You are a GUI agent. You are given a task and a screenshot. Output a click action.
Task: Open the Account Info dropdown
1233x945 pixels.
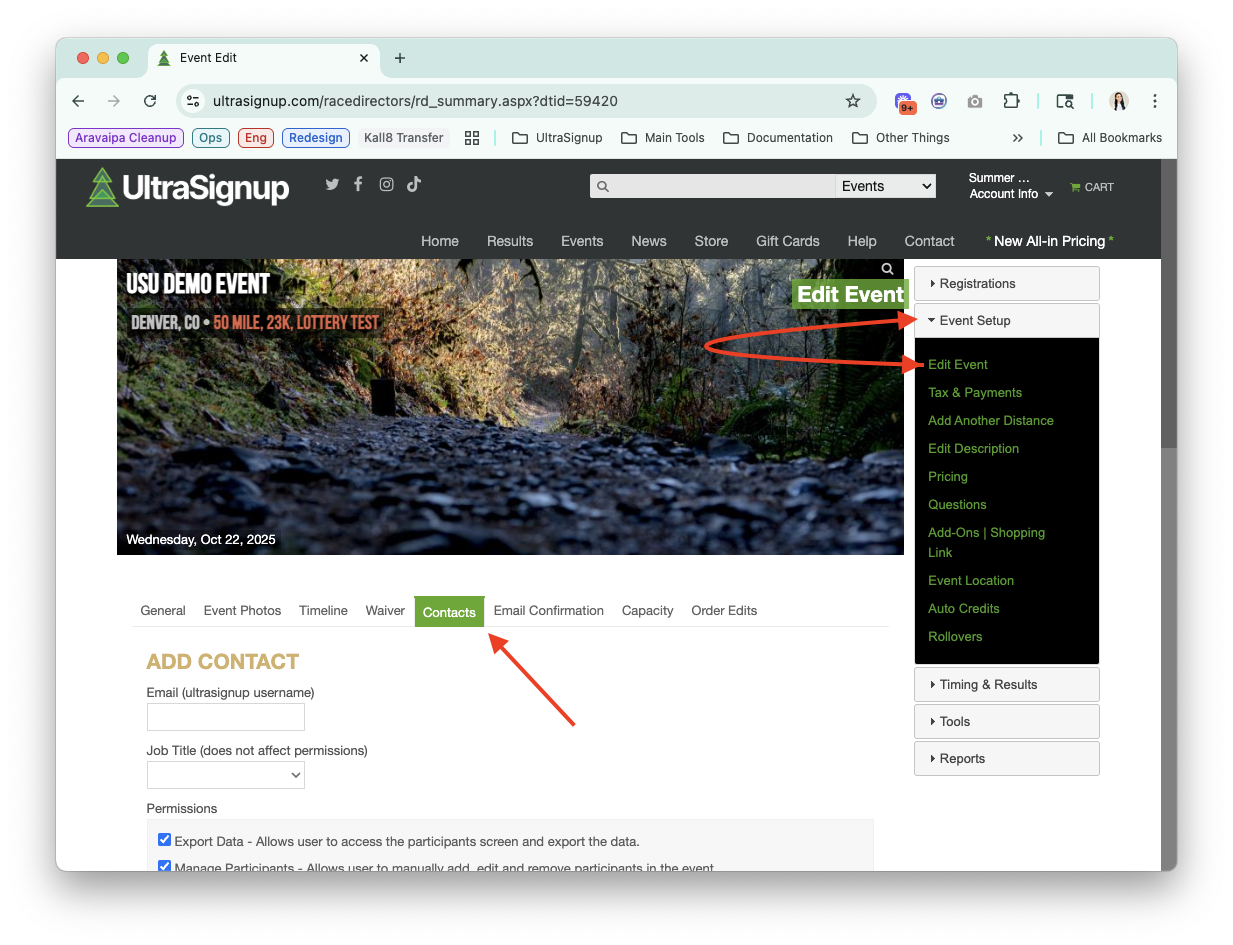point(1011,194)
